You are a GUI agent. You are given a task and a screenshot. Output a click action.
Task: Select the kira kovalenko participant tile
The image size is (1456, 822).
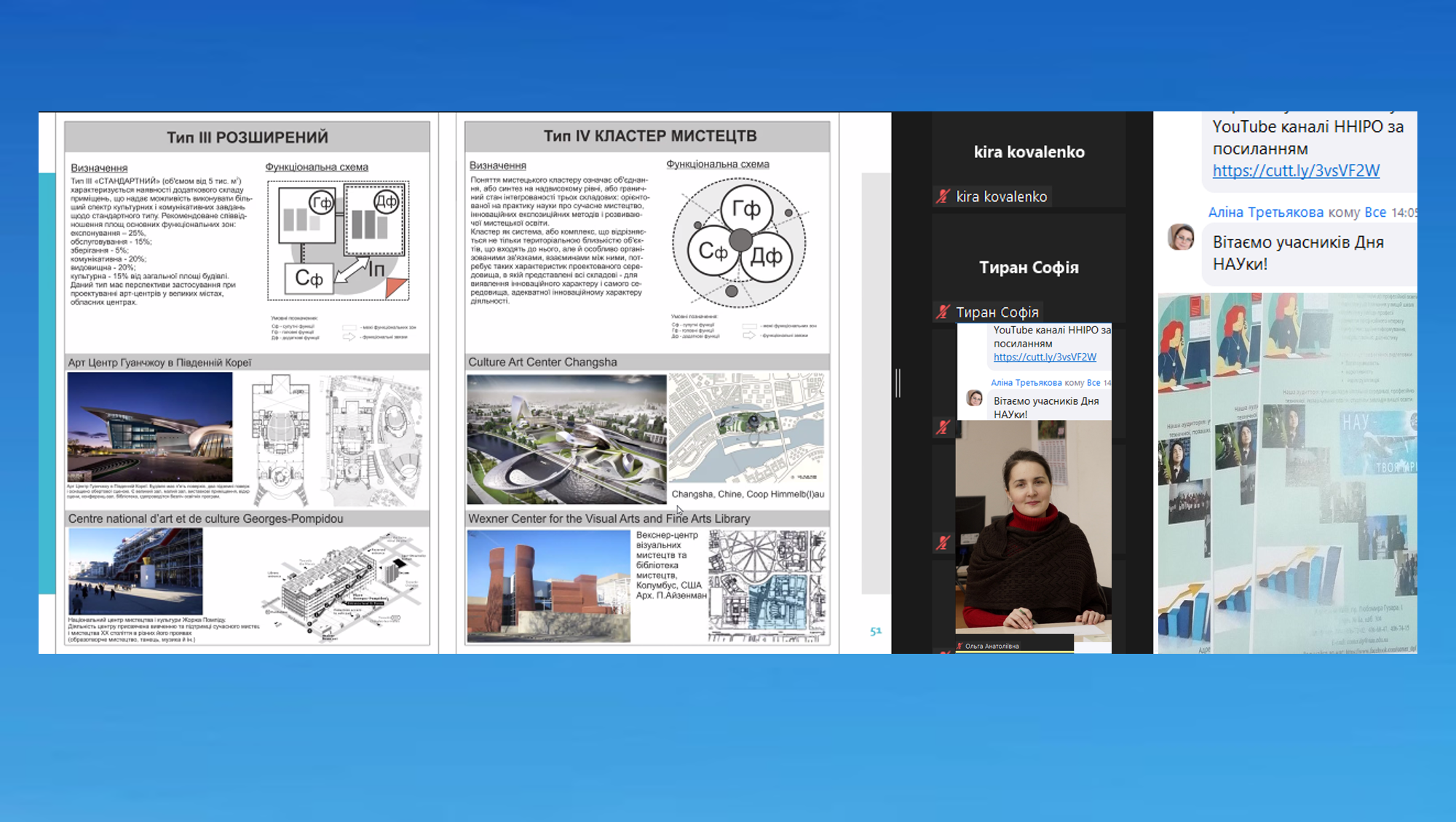click(x=1029, y=151)
